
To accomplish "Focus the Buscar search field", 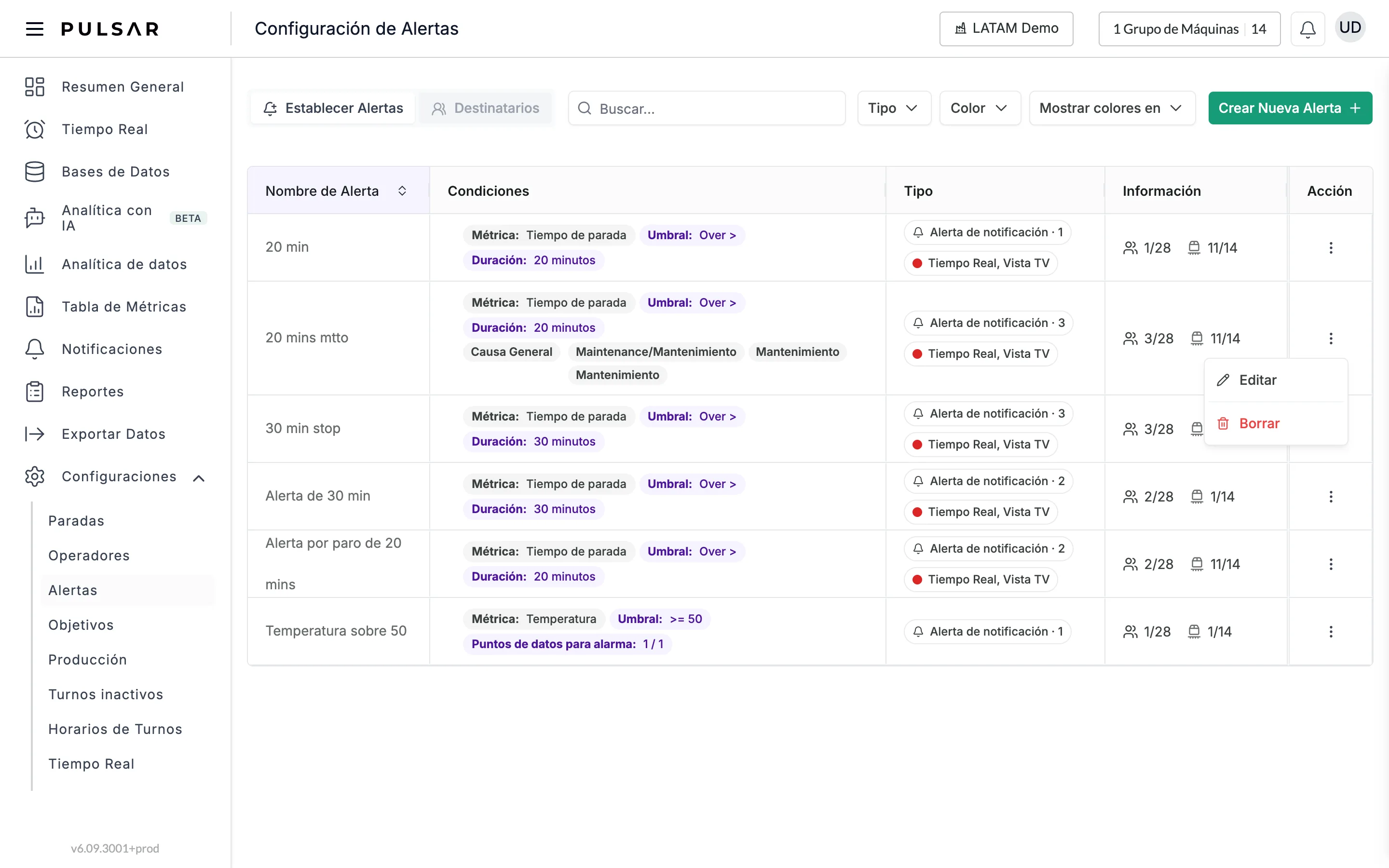I will pyautogui.click(x=707, y=108).
